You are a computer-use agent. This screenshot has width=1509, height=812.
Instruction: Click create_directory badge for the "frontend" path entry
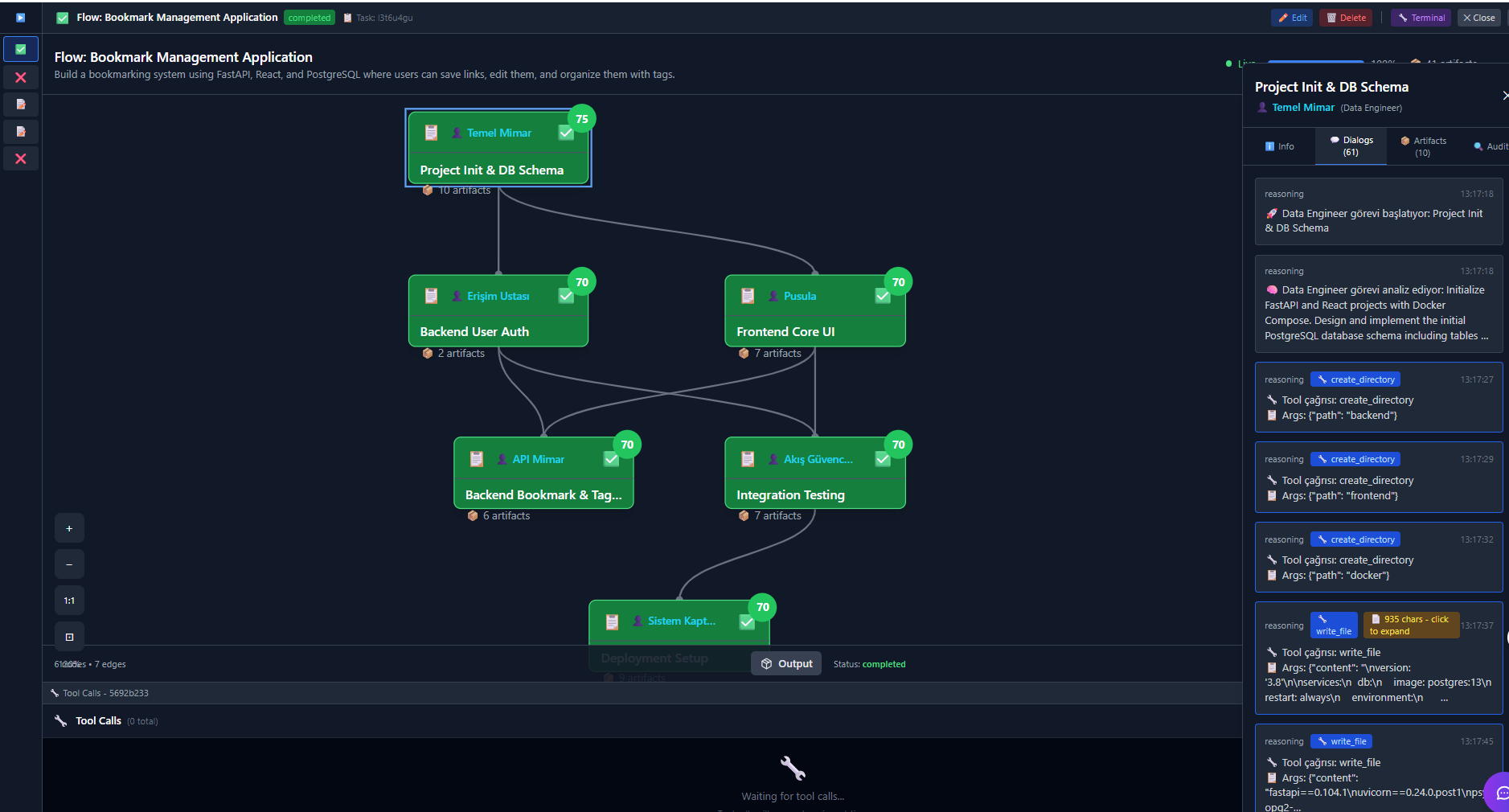[x=1355, y=459]
